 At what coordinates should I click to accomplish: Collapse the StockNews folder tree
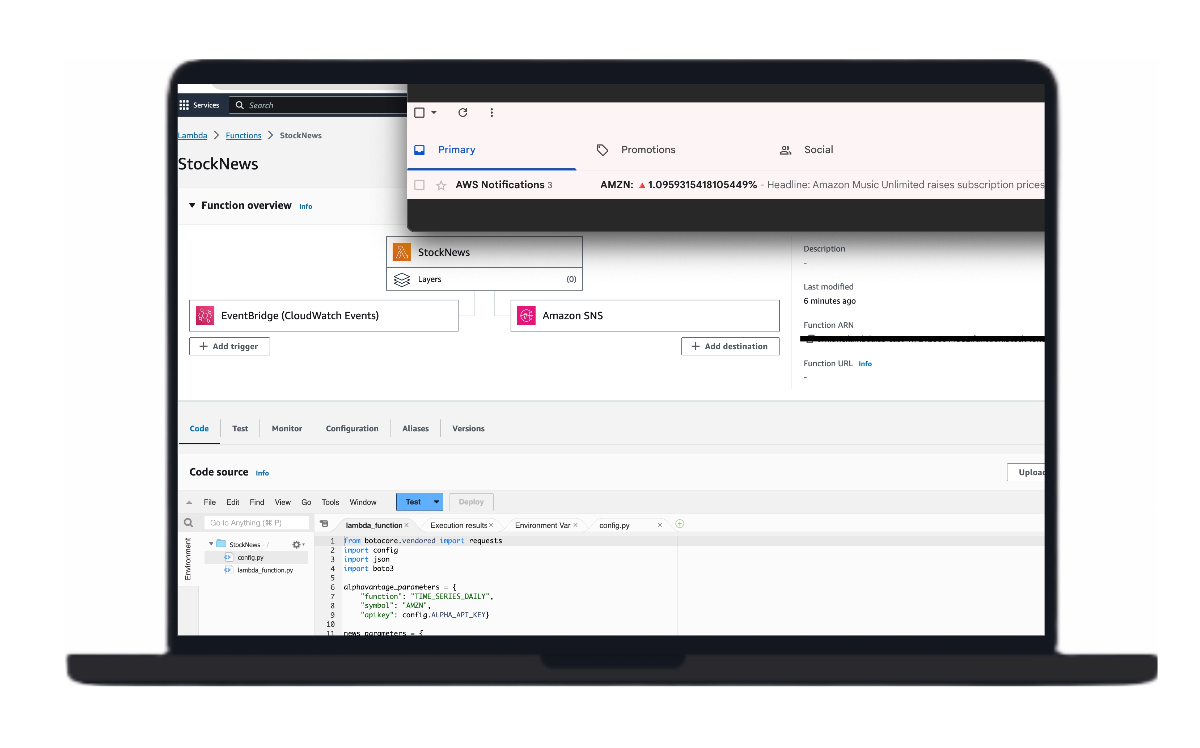pos(210,545)
